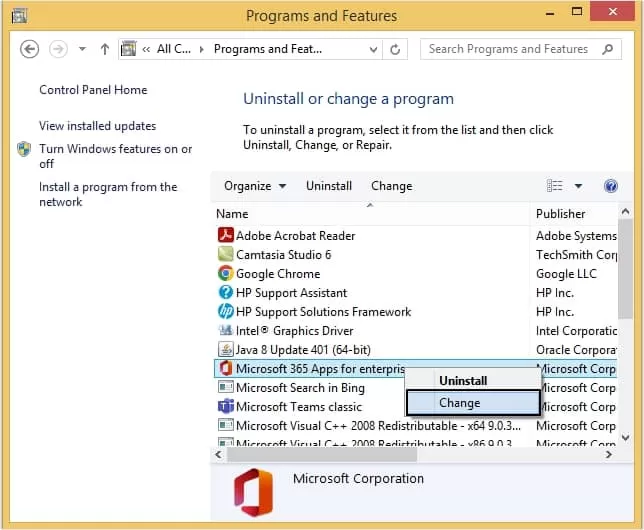Expand the more view options arrow
Viewport: 644px width, 530px height.
pos(578,187)
